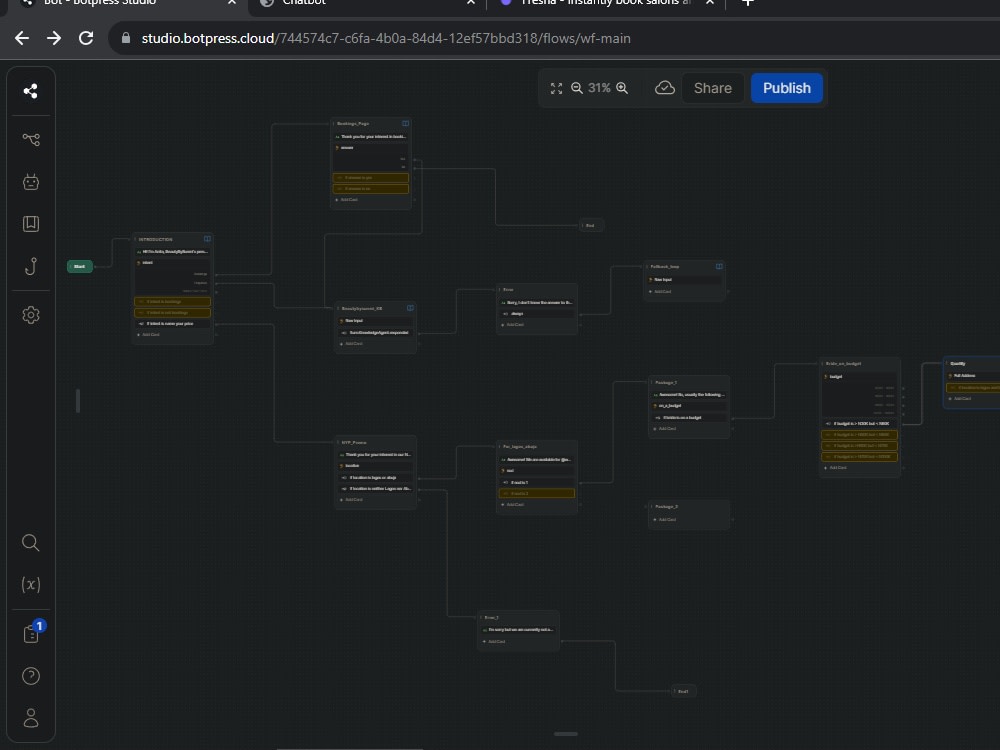Click Add Card in Package_3 node
The image size is (1000, 750).
[x=665, y=520]
